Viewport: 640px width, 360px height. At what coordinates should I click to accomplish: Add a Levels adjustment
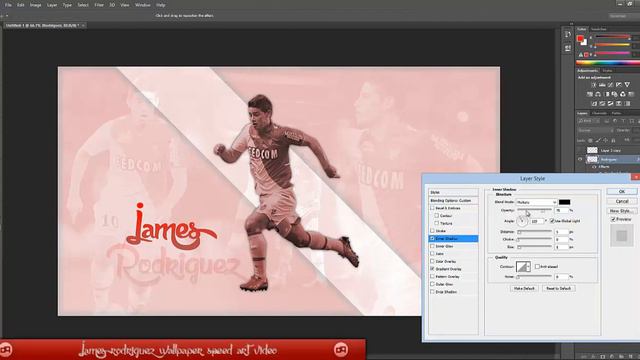(x=602, y=85)
